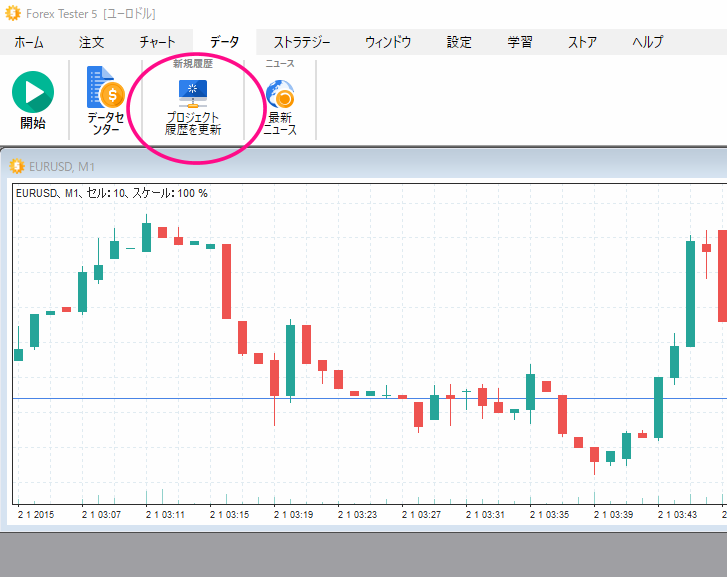Click the time label '2 1 03:39'

pos(613,514)
